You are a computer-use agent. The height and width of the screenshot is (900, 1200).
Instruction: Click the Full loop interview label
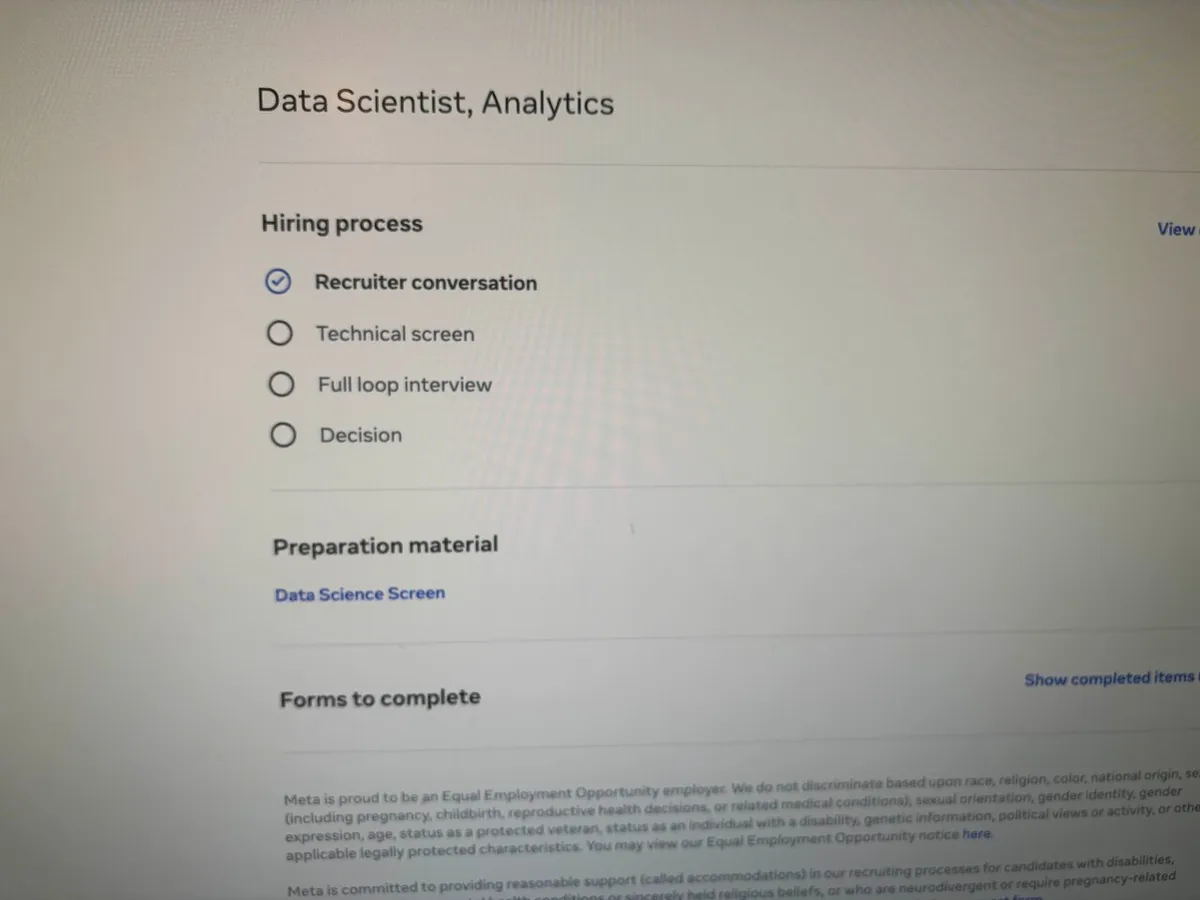click(405, 385)
